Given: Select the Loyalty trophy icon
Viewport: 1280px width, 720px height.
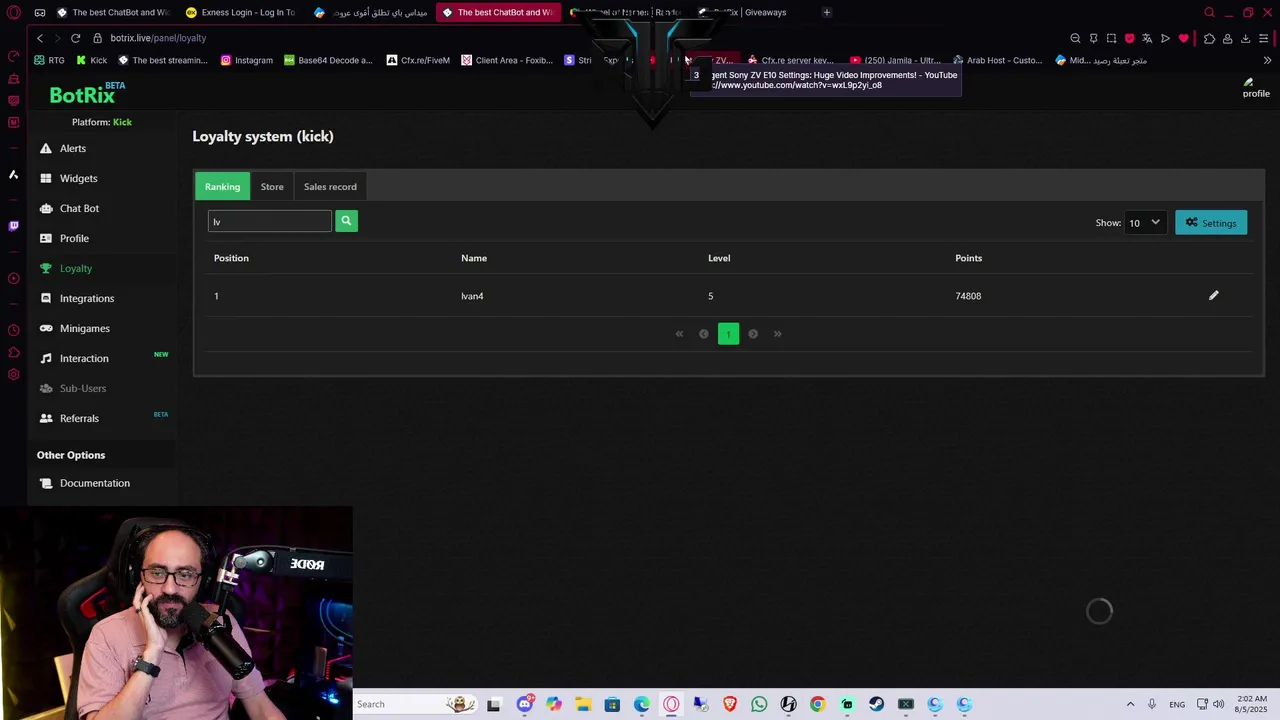Looking at the screenshot, I should tap(45, 268).
